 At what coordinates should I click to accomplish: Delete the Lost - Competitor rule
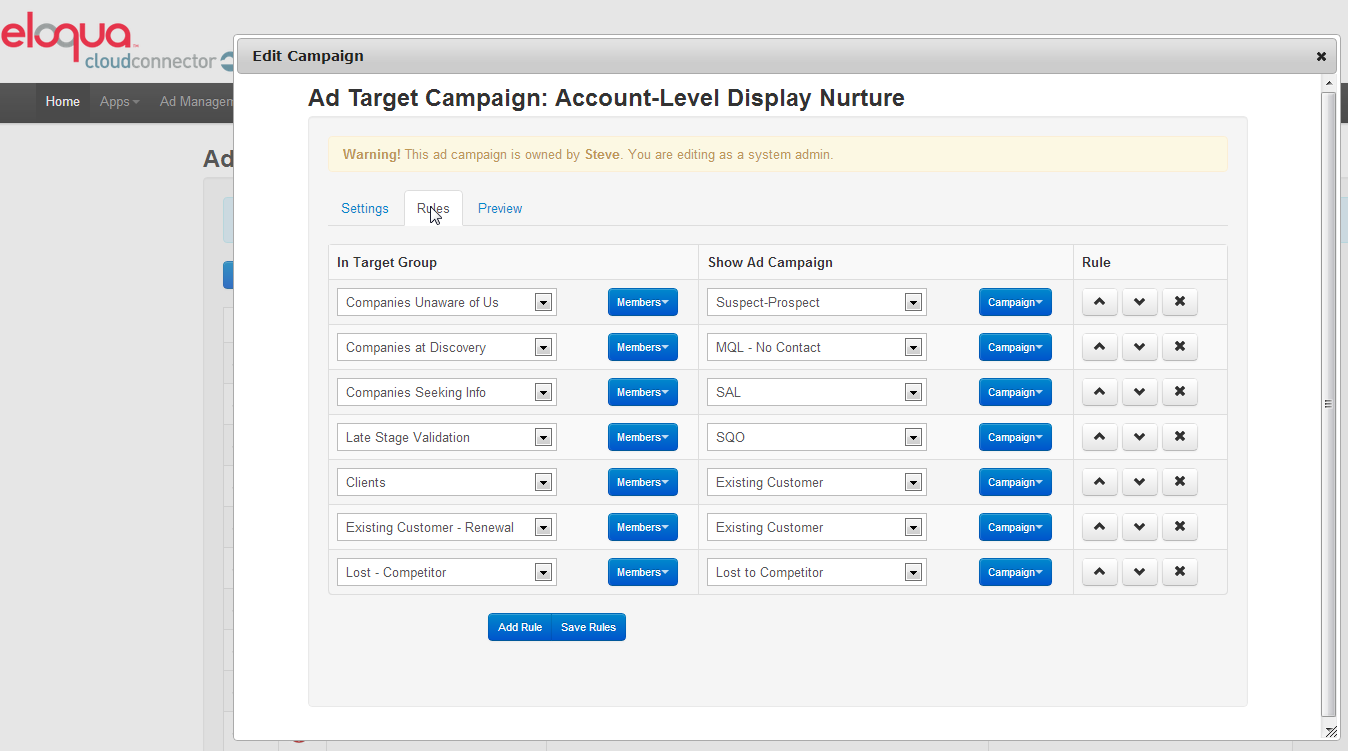[1179, 572]
